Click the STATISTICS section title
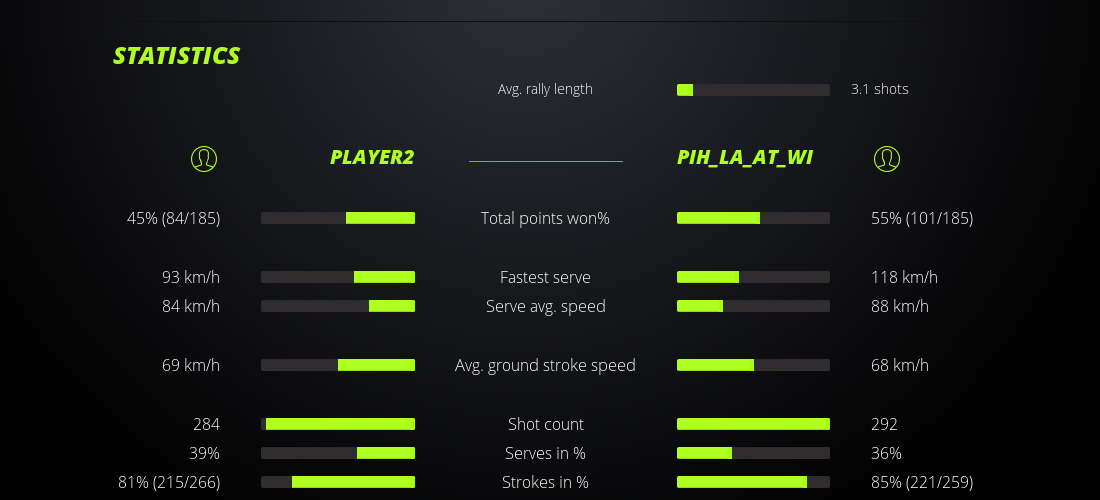Viewport: 1100px width, 500px height. [x=177, y=56]
